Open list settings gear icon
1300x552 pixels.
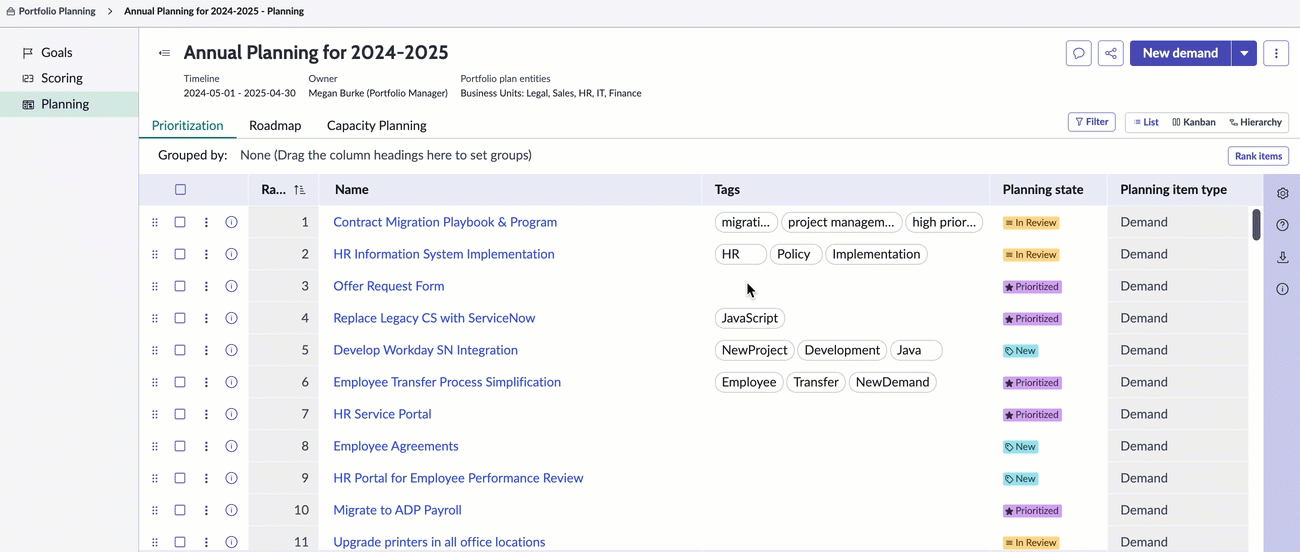tap(1283, 193)
